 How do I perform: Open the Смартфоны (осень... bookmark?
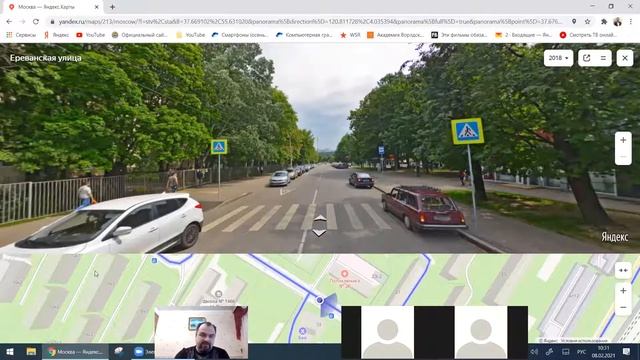240,35
